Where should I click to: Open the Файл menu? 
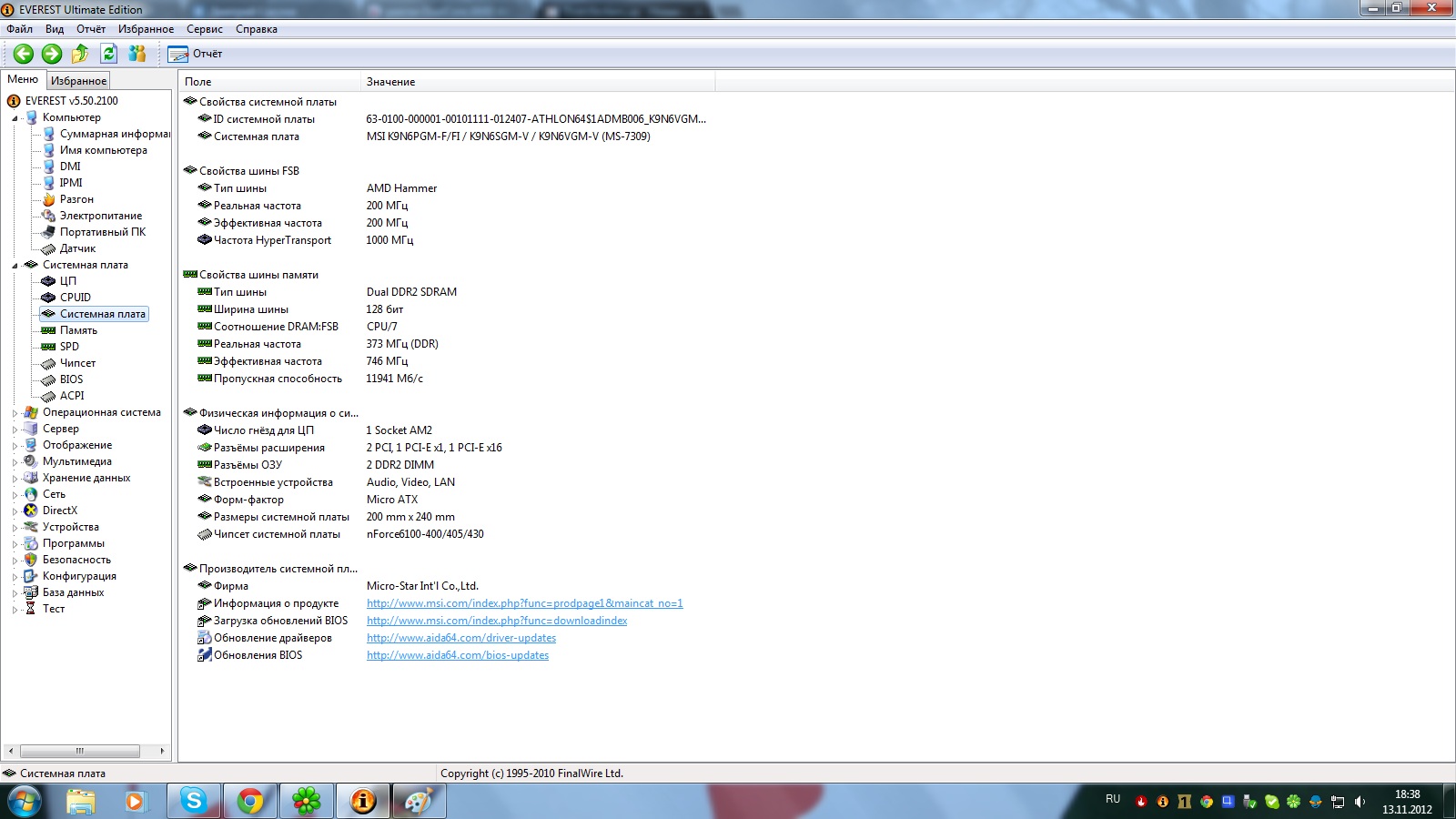(x=19, y=29)
